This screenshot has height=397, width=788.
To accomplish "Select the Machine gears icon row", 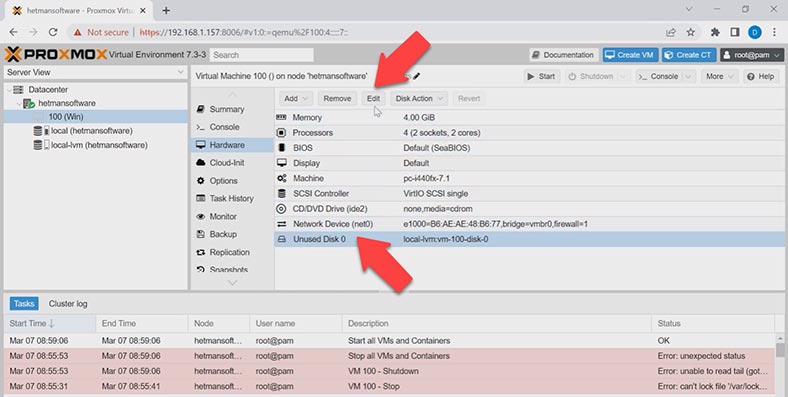I will click(x=281, y=178).
